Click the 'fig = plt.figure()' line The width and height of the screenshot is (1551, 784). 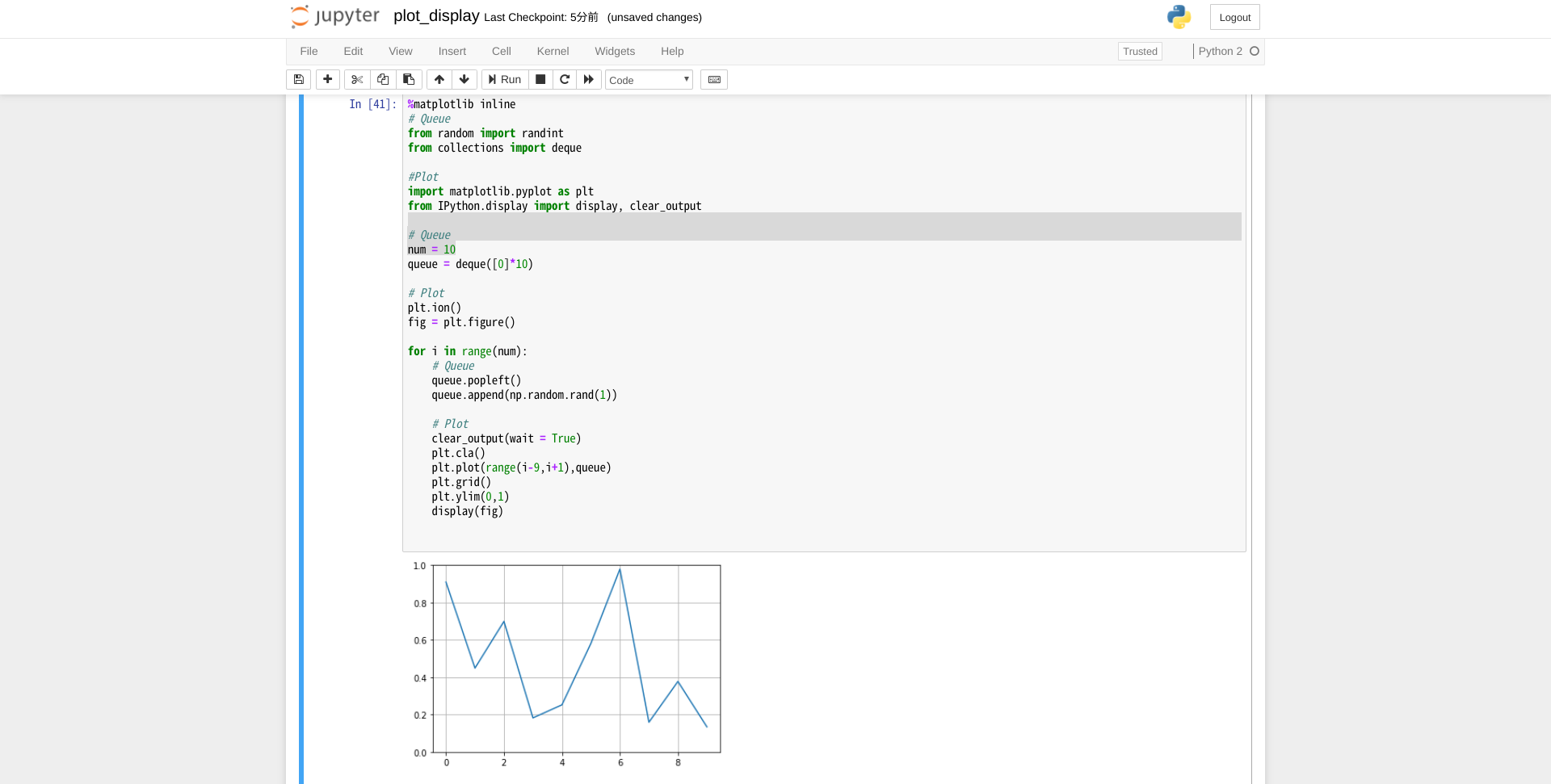pyautogui.click(x=461, y=322)
